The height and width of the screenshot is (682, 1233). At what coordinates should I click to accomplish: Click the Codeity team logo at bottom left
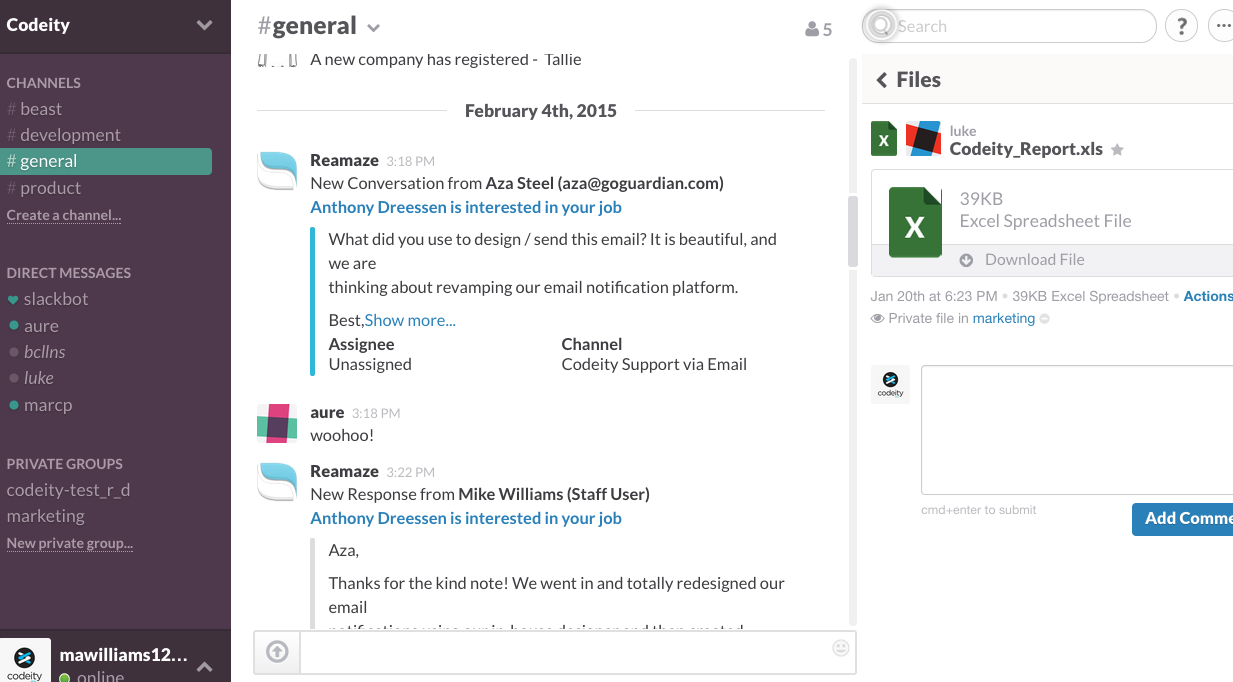coord(25,660)
